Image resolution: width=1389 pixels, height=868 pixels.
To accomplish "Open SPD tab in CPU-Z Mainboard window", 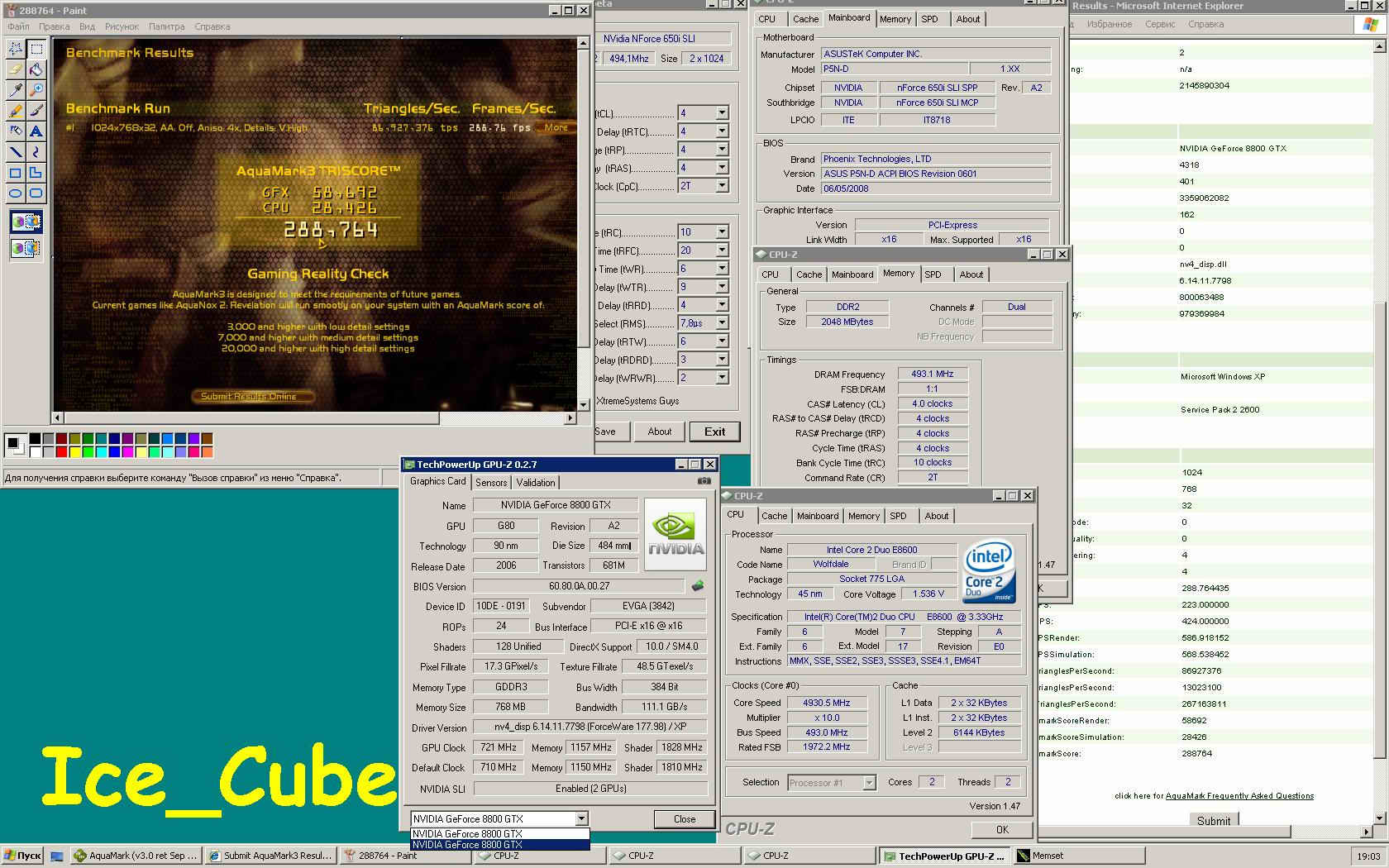I will 929,19.
